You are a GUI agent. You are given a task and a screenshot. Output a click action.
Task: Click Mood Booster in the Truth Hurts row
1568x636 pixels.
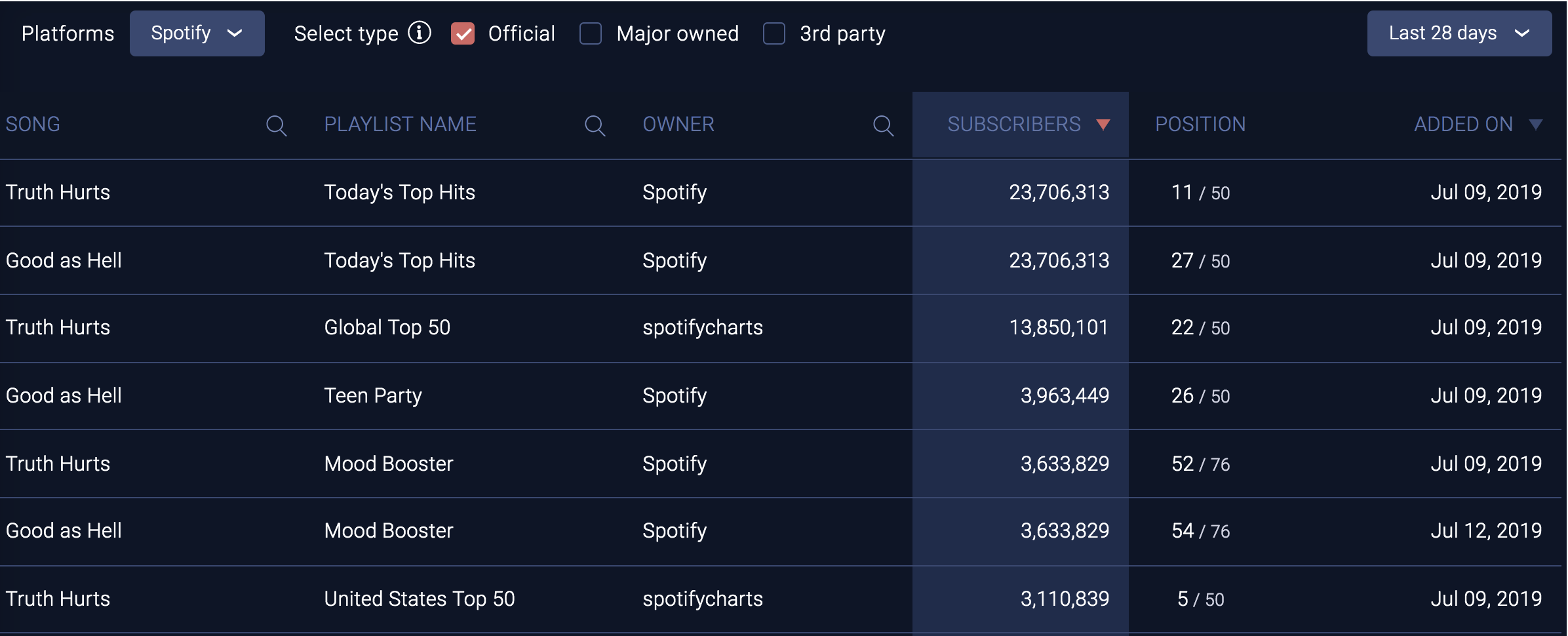(x=389, y=464)
